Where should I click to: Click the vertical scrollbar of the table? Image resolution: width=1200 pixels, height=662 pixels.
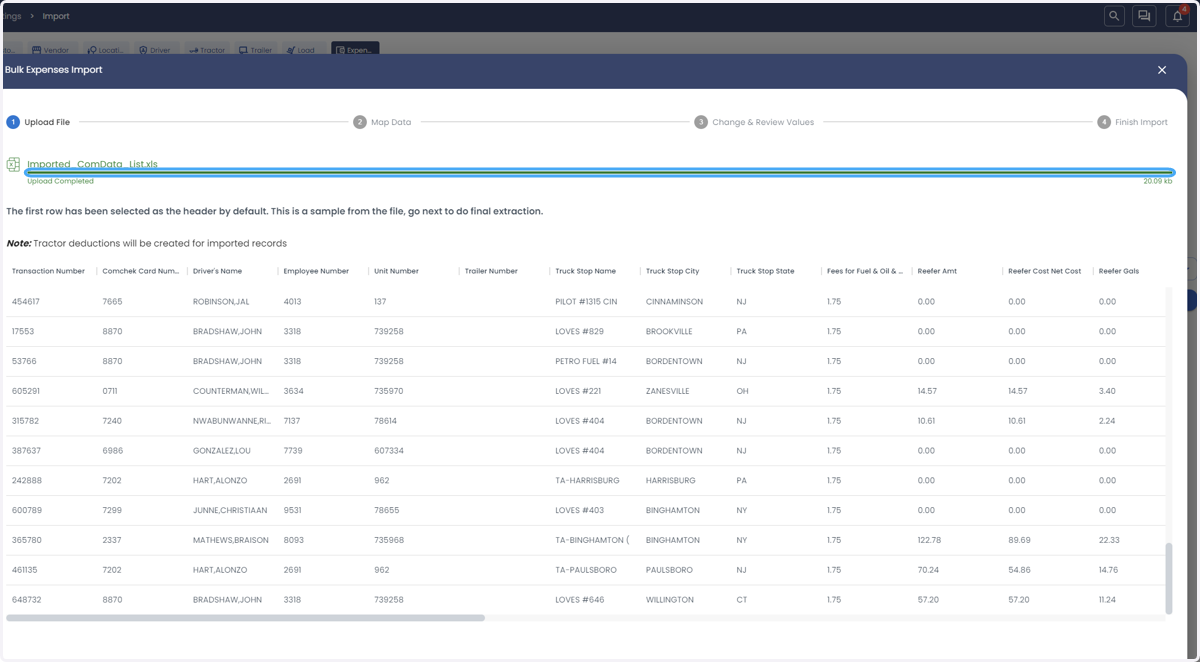tap(1169, 578)
